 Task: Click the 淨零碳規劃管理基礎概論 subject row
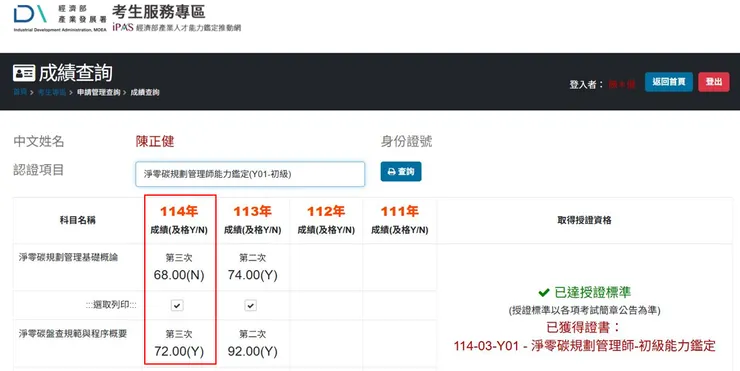68,257
